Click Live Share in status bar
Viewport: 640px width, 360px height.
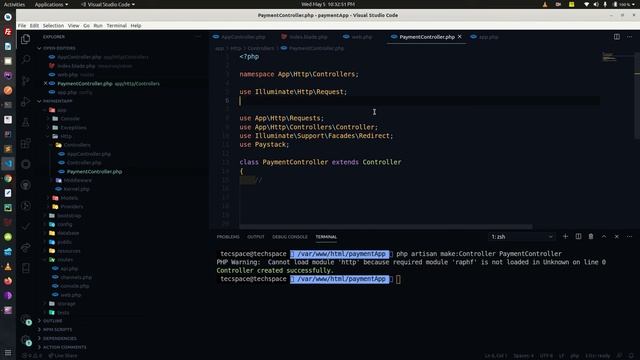tap(62, 356)
